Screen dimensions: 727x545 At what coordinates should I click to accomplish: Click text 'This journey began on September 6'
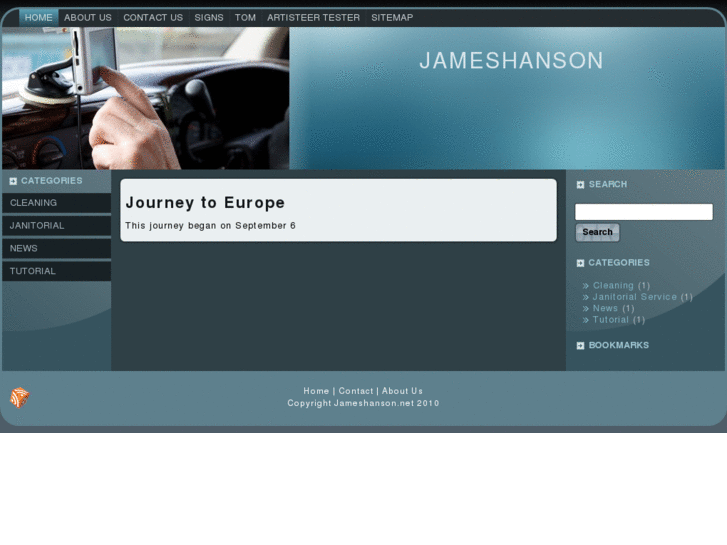tap(210, 226)
